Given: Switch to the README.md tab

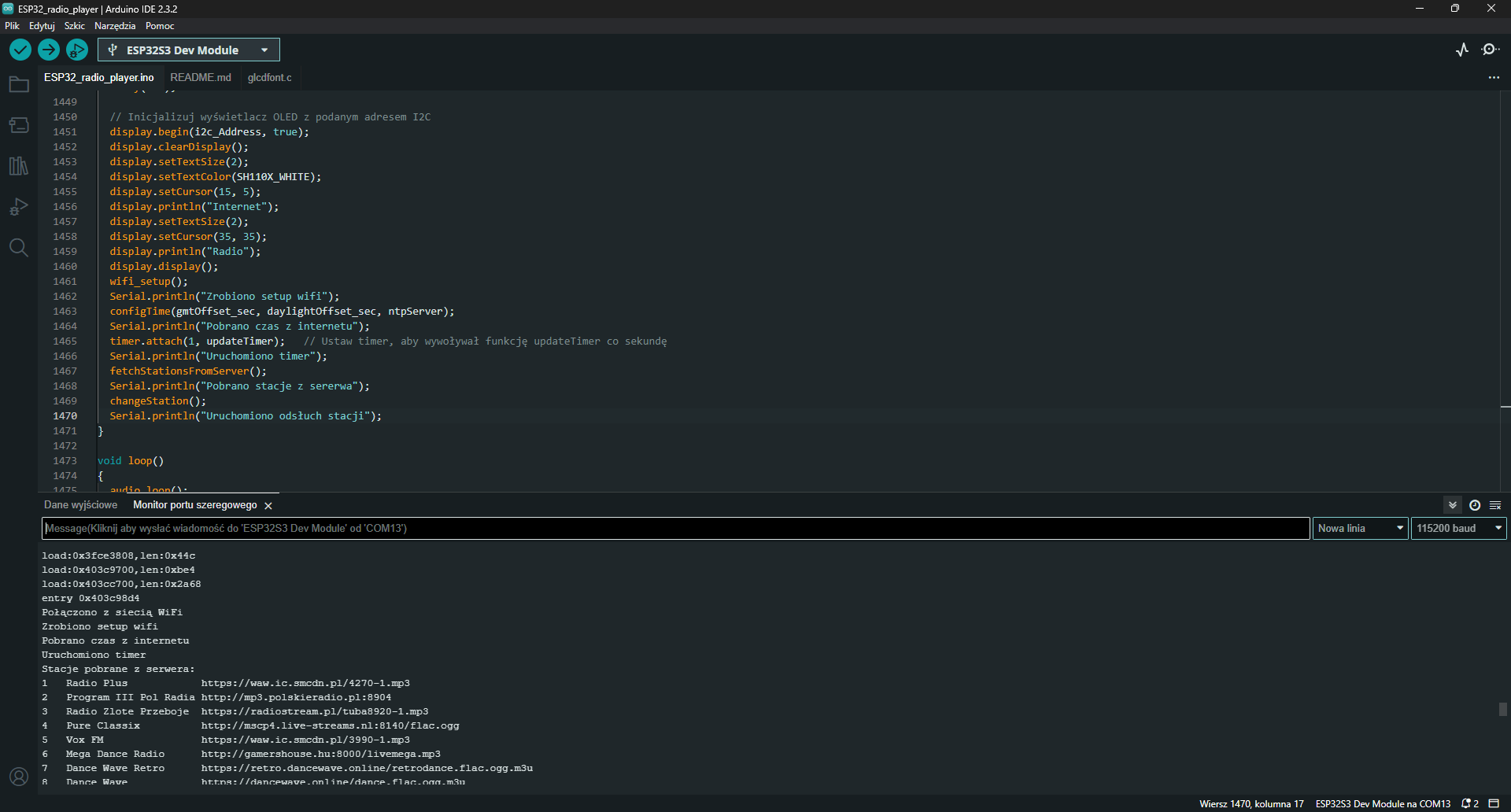Looking at the screenshot, I should pos(201,77).
